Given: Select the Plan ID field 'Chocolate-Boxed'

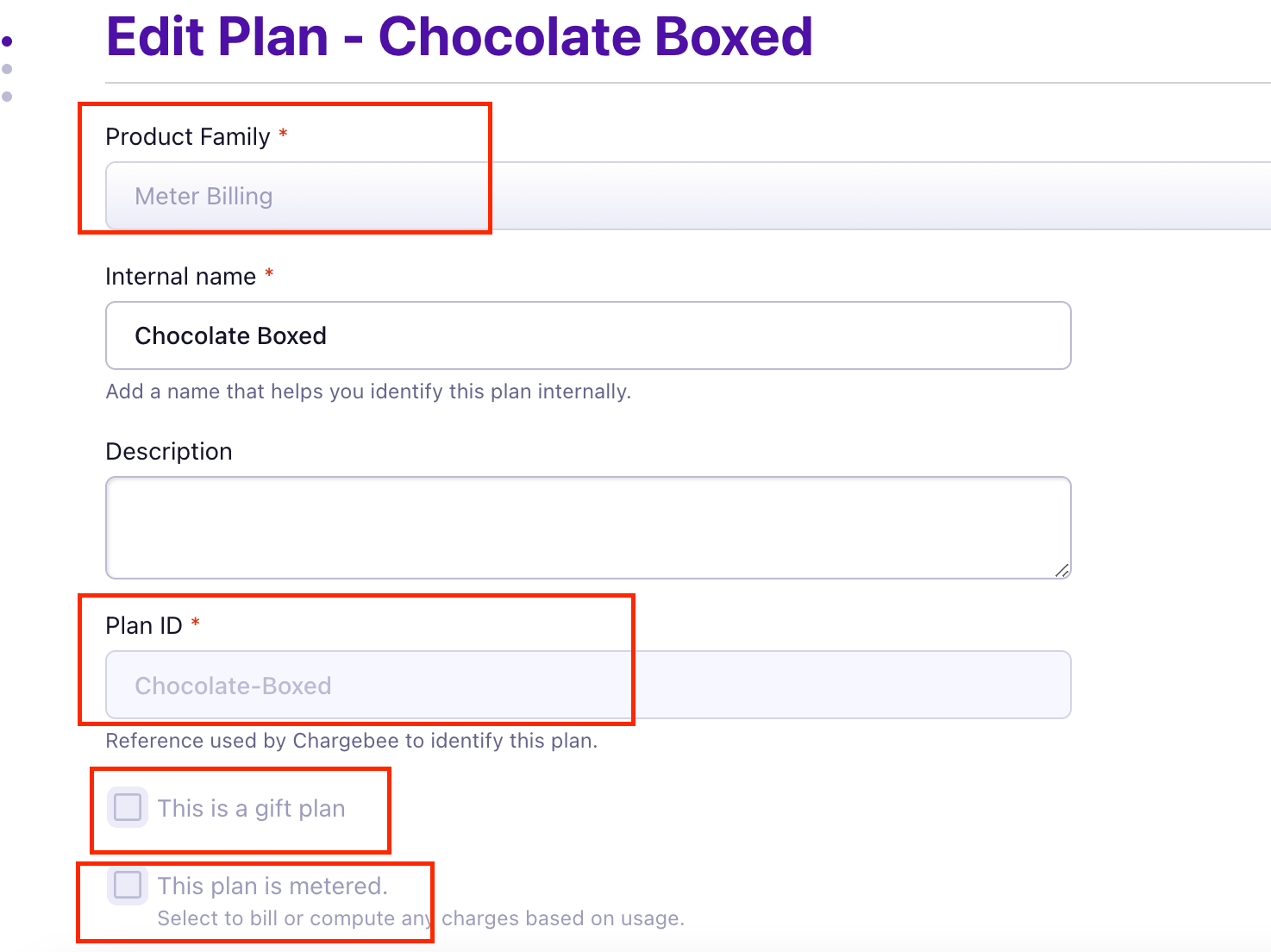Looking at the screenshot, I should point(588,686).
